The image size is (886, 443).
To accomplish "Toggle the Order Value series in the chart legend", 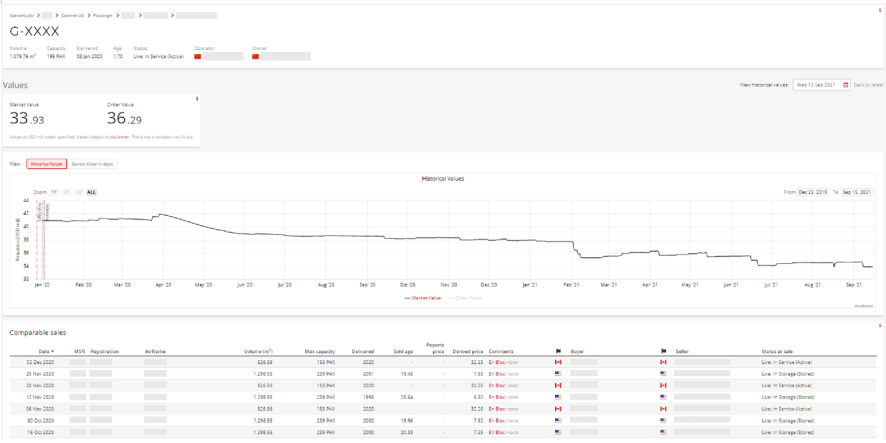I will [x=466, y=298].
